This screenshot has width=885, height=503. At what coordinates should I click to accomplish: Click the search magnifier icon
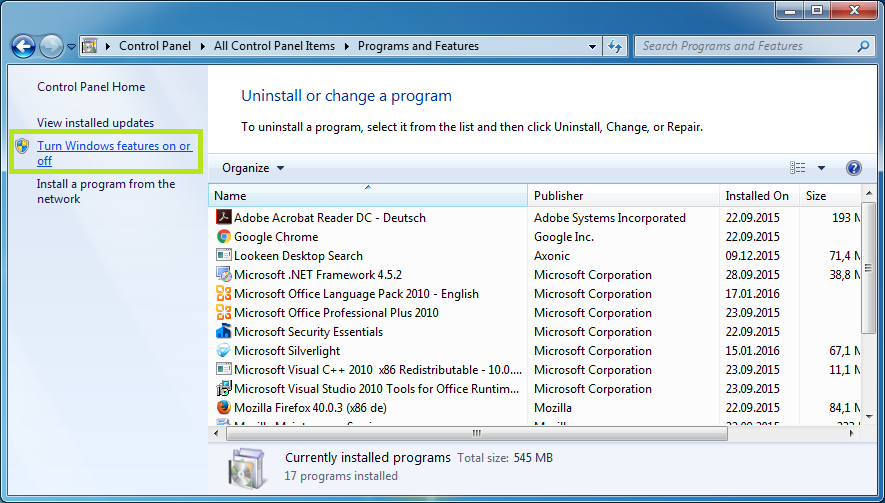coord(863,46)
